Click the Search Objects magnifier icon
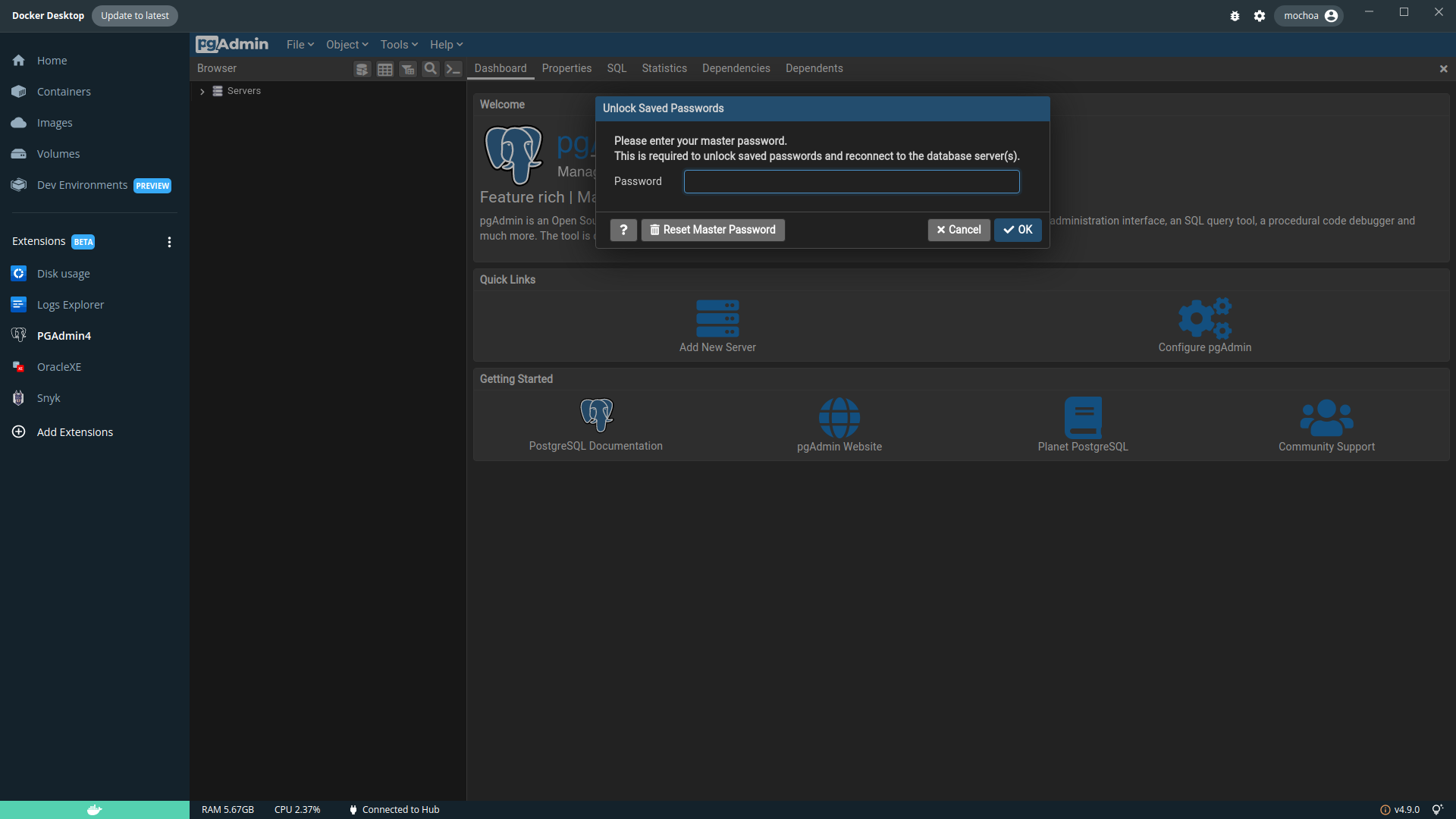Image resolution: width=1456 pixels, height=819 pixels. [431, 69]
